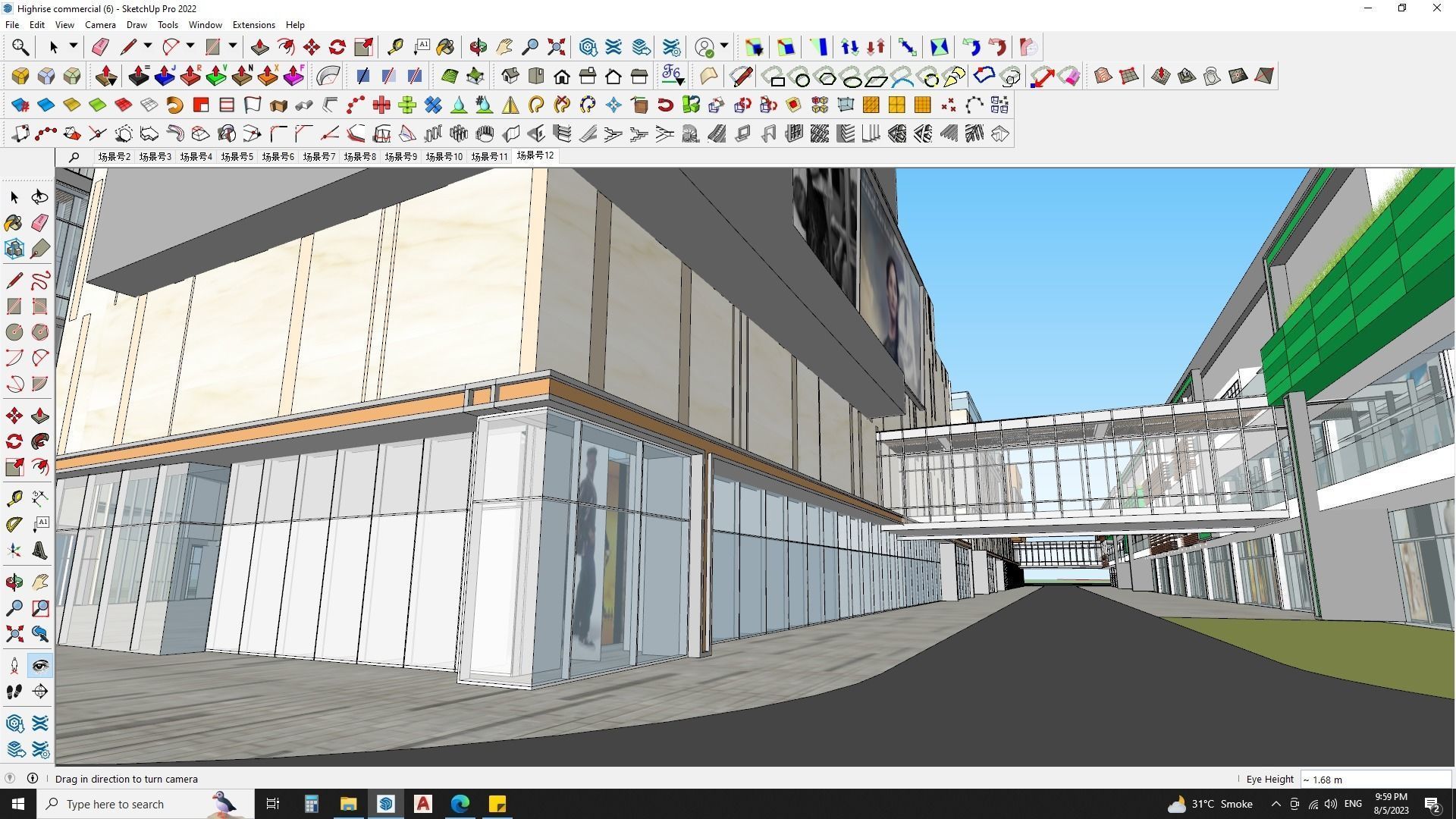This screenshot has height=819, width=1456.
Task: Select the Lasso Select tool
Action: pyautogui.click(x=40, y=197)
